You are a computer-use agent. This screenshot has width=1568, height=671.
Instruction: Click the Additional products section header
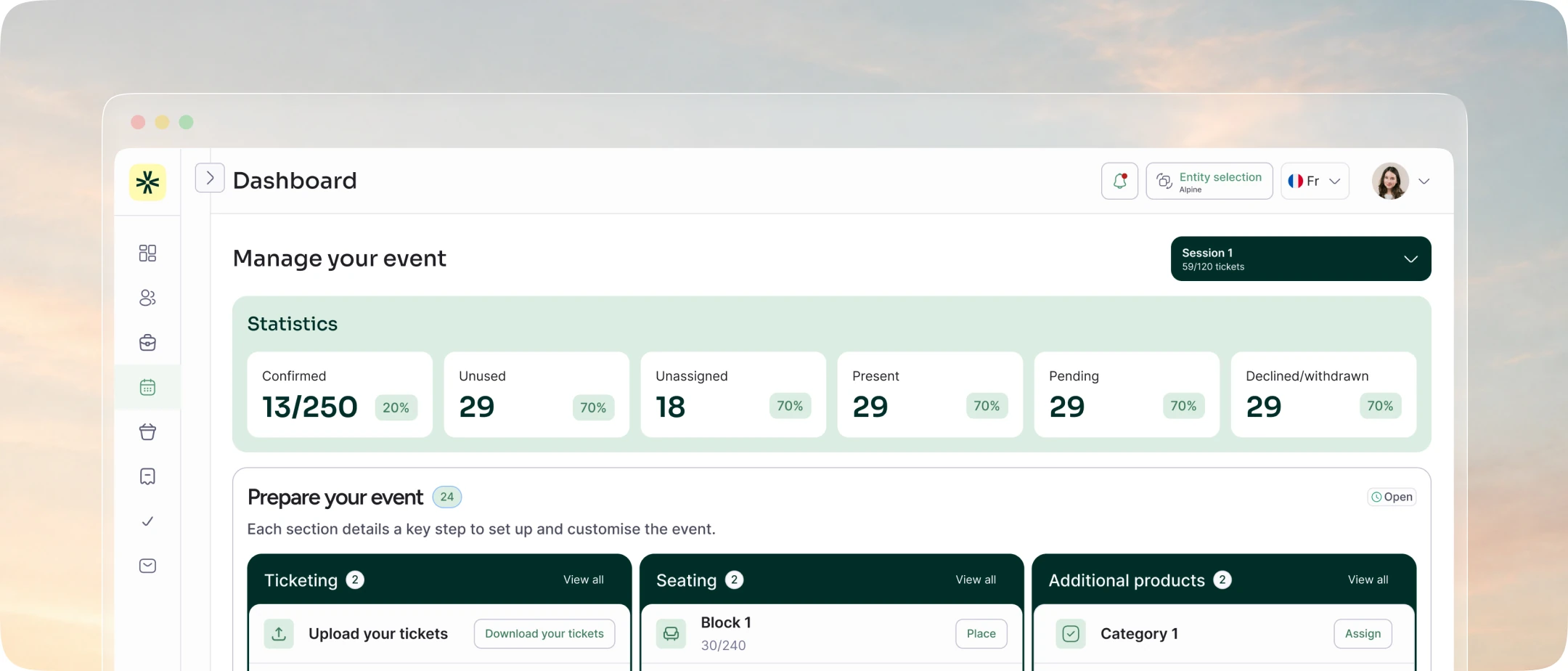pos(1224,579)
